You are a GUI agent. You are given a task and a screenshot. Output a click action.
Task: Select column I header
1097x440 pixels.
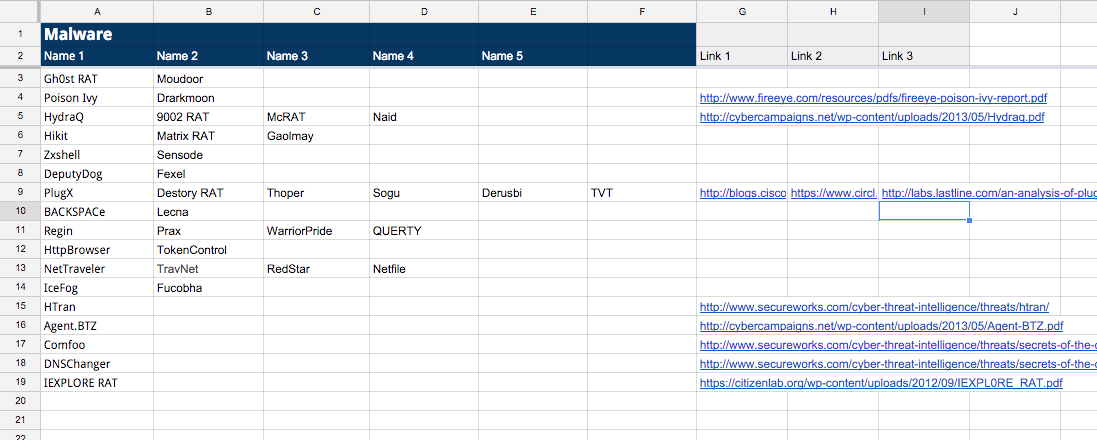pyautogui.click(x=924, y=11)
